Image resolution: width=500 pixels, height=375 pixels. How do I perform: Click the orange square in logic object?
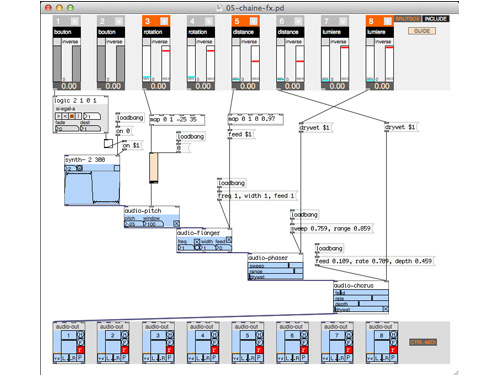click(72, 116)
